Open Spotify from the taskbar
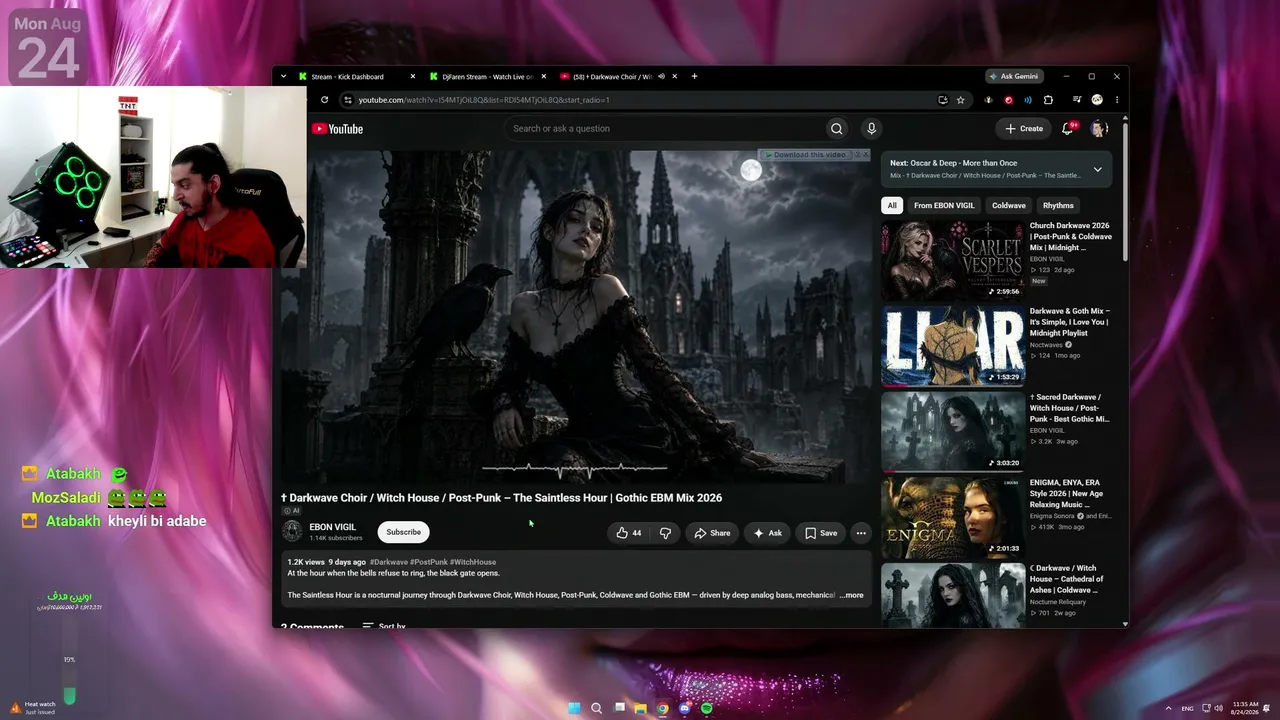The image size is (1280, 720). pos(706,708)
